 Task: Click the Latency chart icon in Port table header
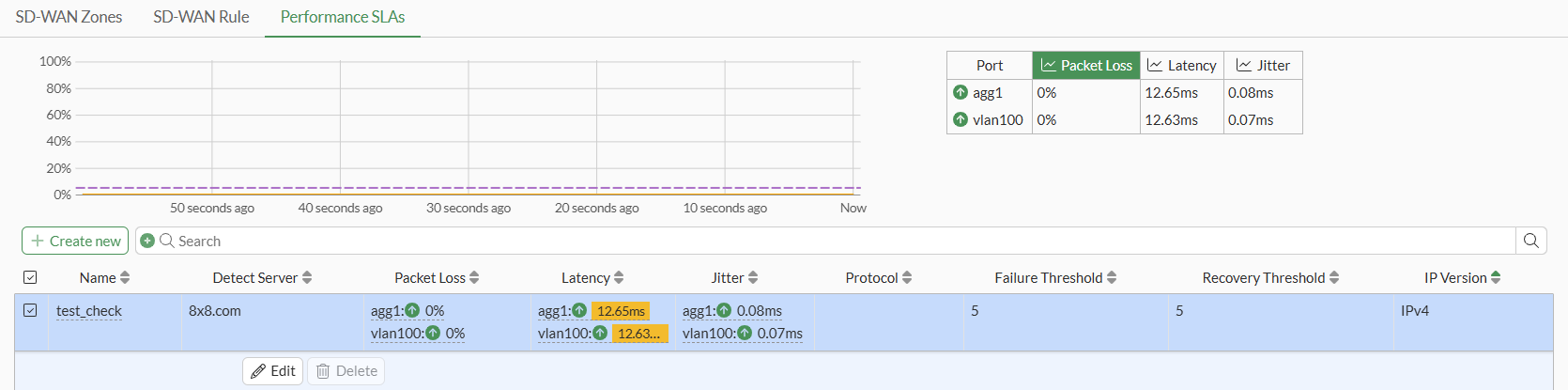click(x=1155, y=65)
